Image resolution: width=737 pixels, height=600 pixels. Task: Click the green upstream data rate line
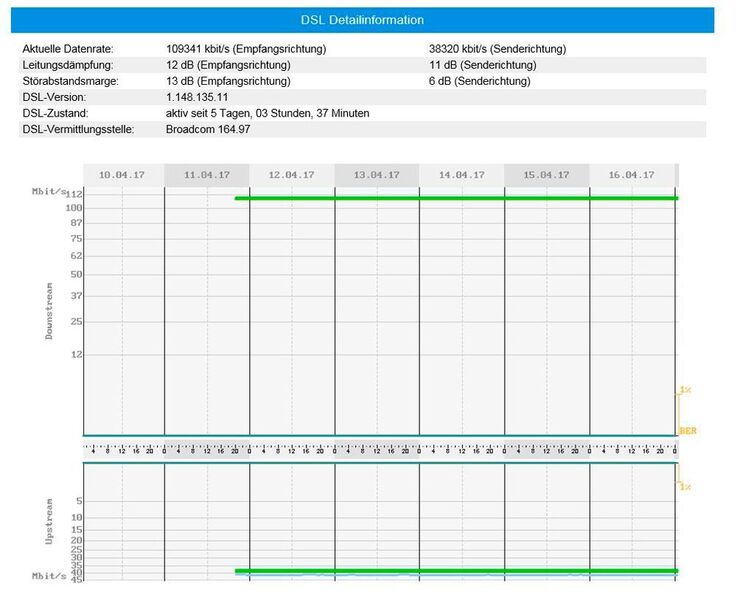point(456,571)
